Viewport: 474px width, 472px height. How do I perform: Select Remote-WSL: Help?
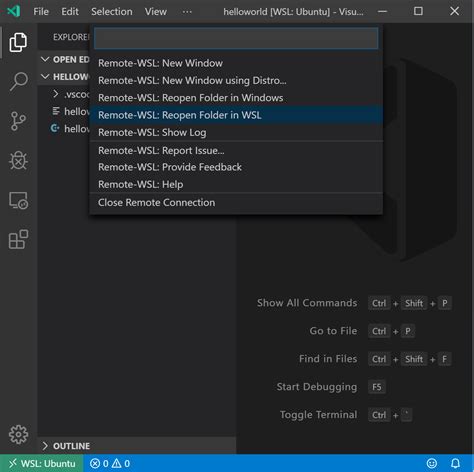point(236,184)
